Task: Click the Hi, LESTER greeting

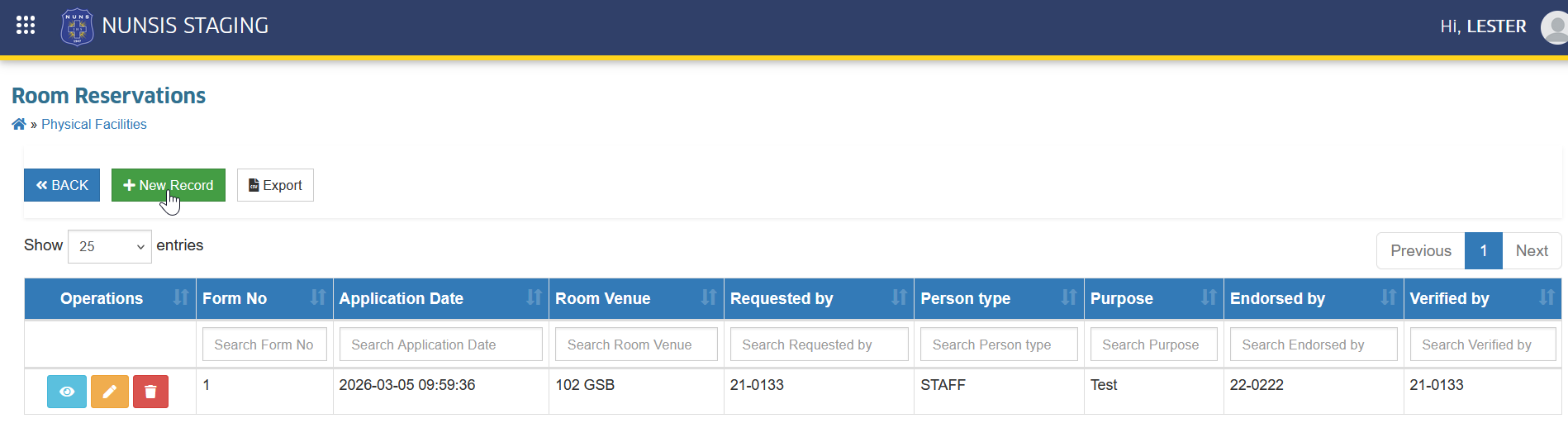Action: click(1483, 26)
